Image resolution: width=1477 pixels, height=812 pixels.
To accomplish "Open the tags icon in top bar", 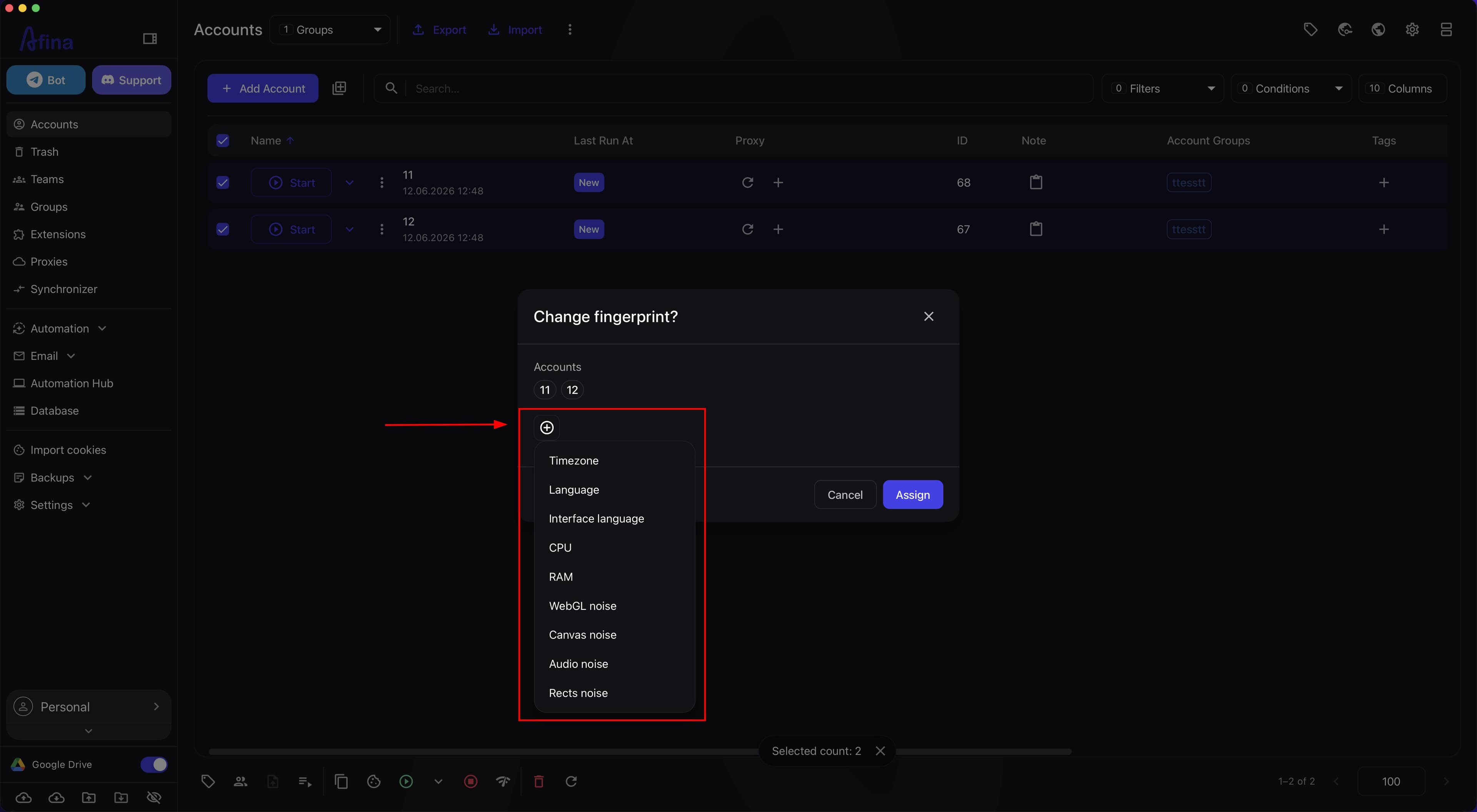I will pyautogui.click(x=1311, y=29).
